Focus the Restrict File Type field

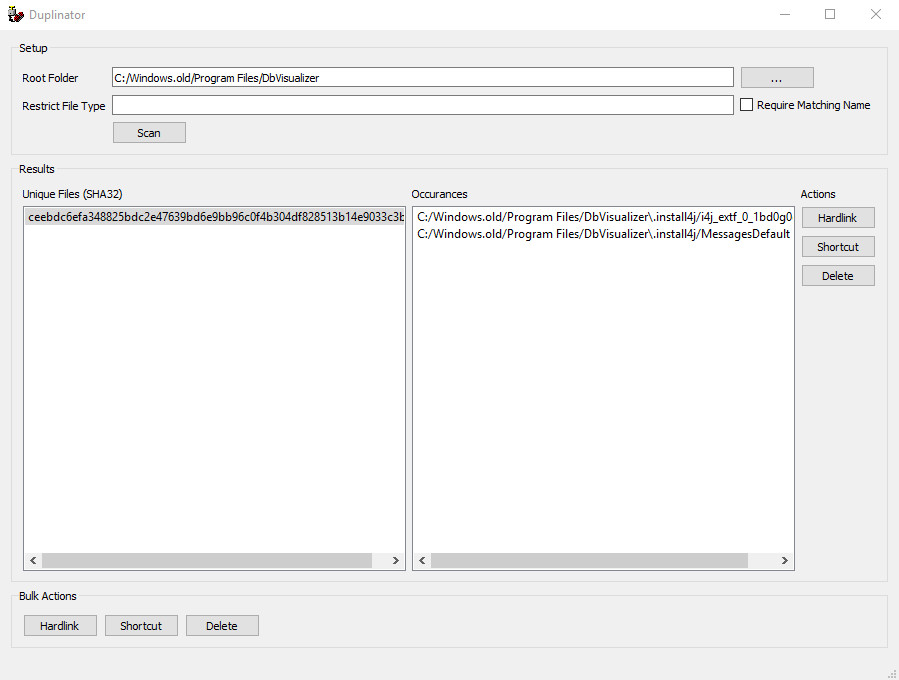point(423,105)
